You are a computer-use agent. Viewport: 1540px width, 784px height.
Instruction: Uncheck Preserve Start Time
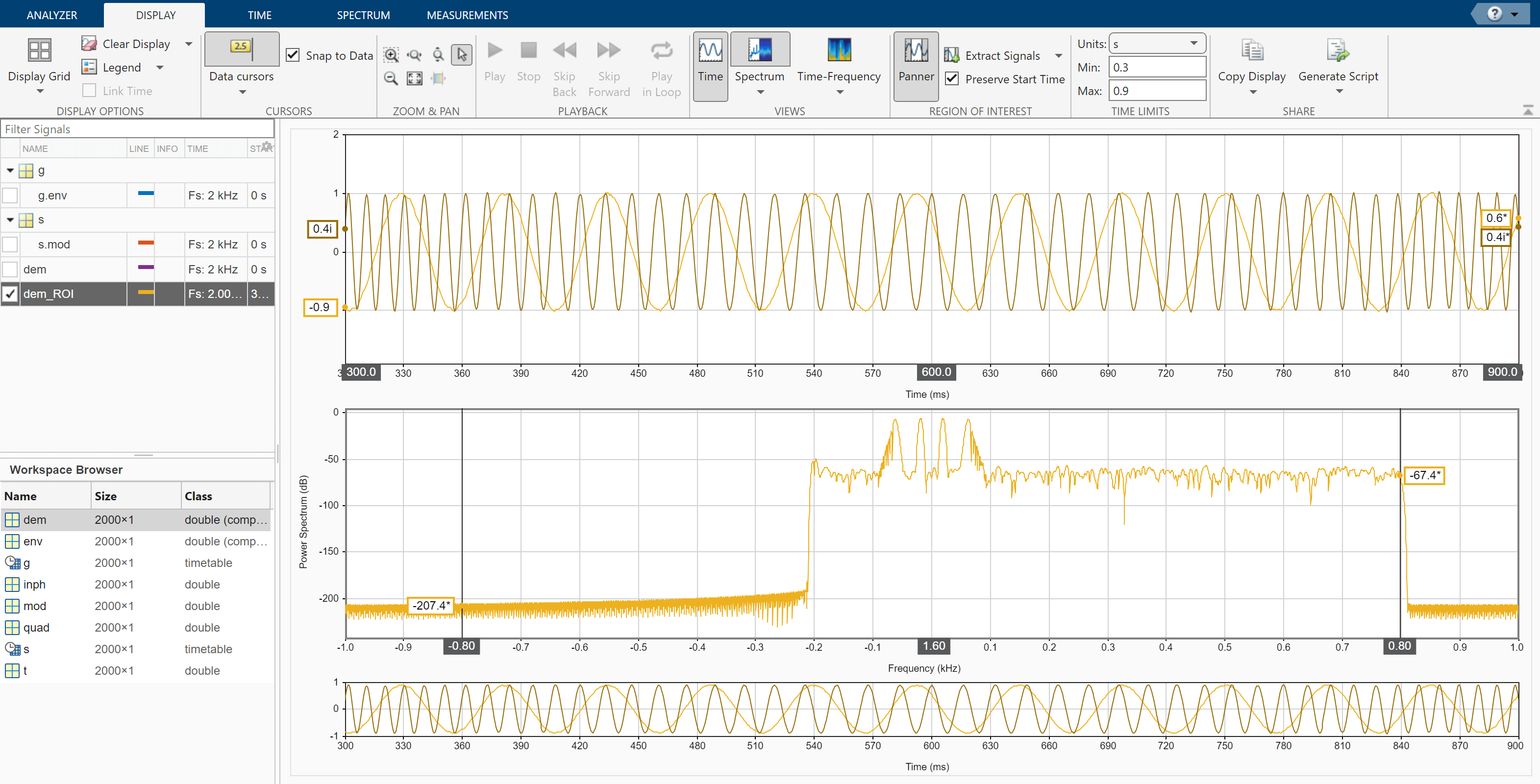click(x=952, y=79)
